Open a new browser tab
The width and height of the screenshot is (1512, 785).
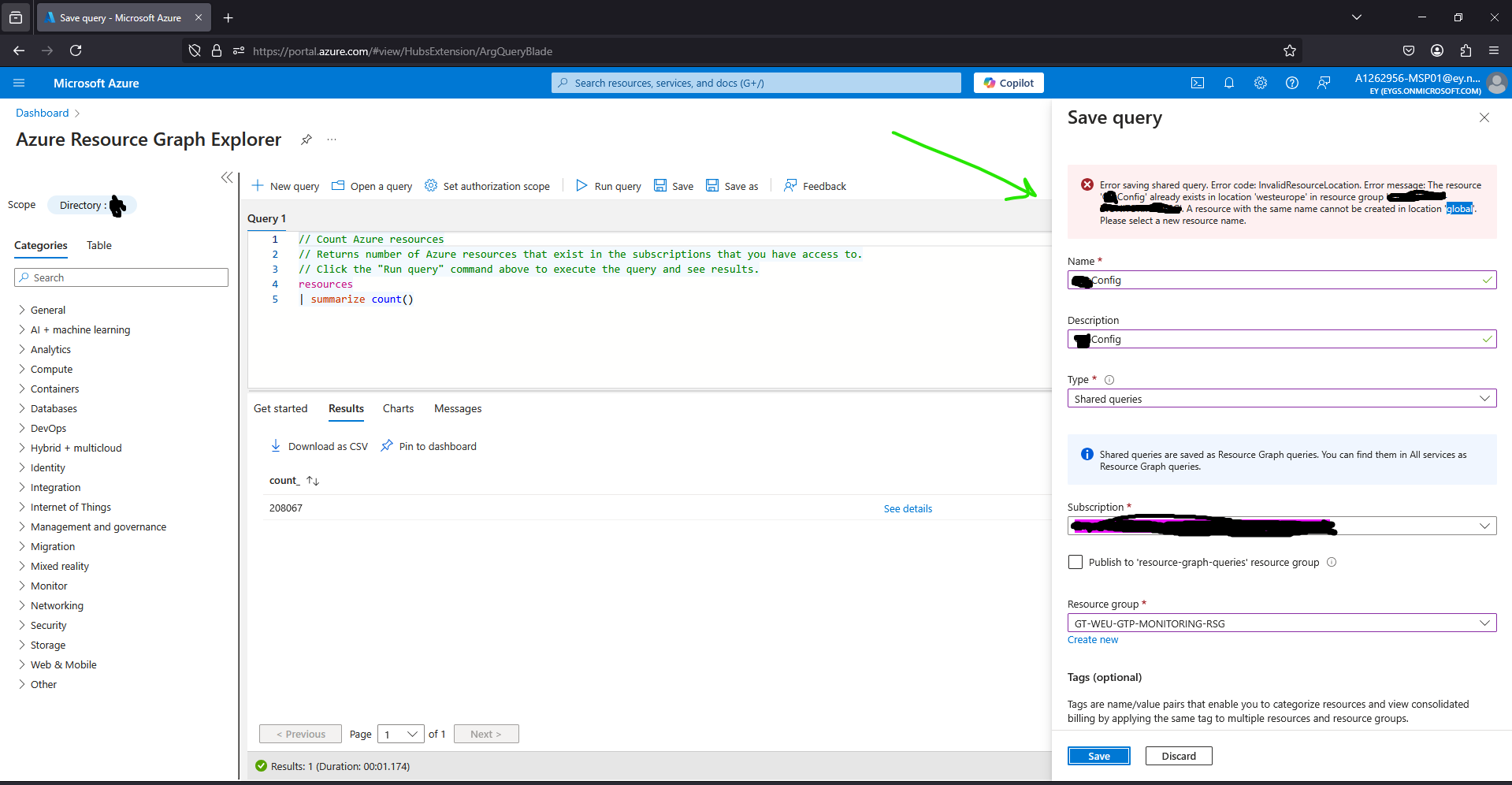[x=228, y=17]
